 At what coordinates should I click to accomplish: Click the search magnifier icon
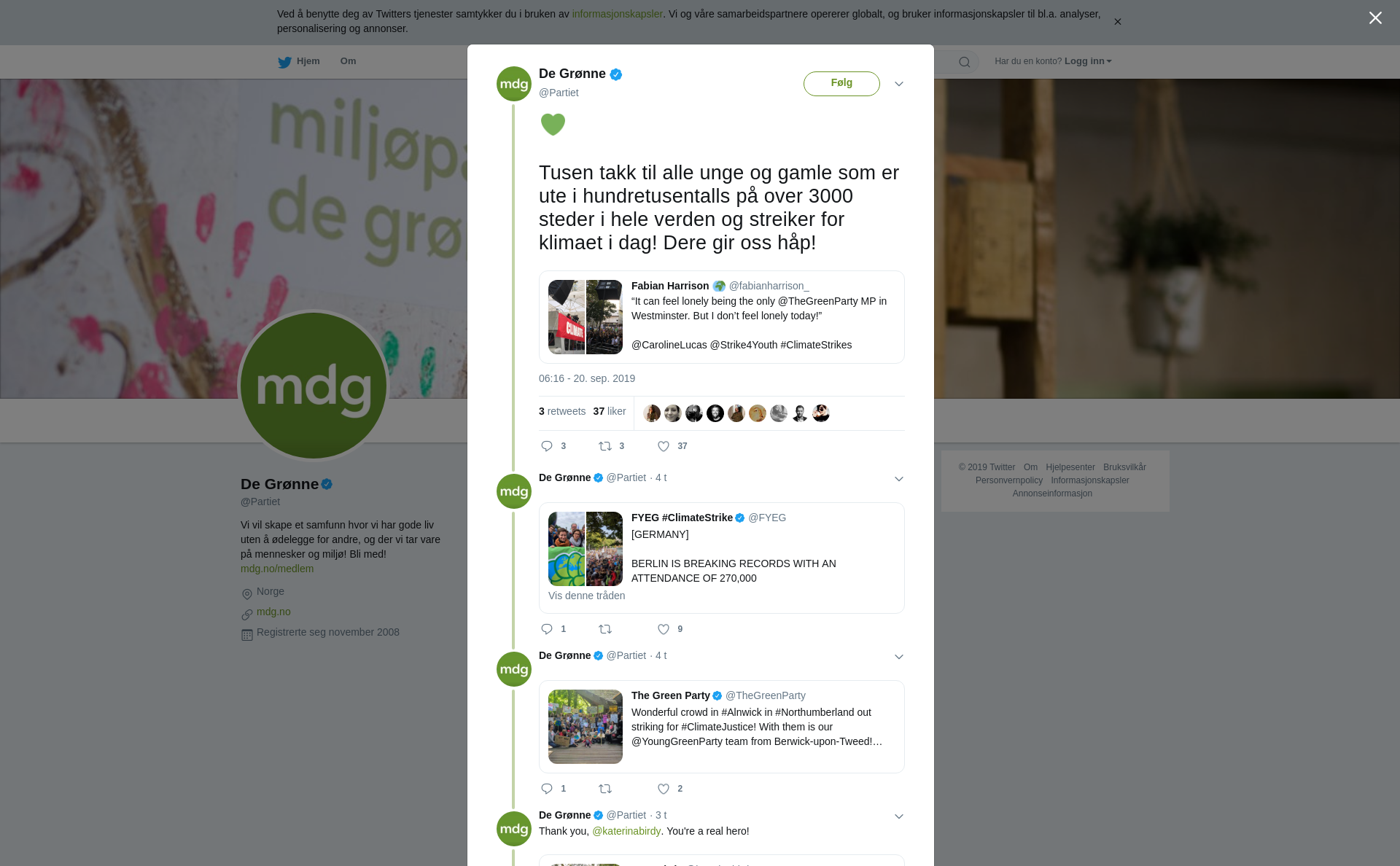[x=965, y=62]
